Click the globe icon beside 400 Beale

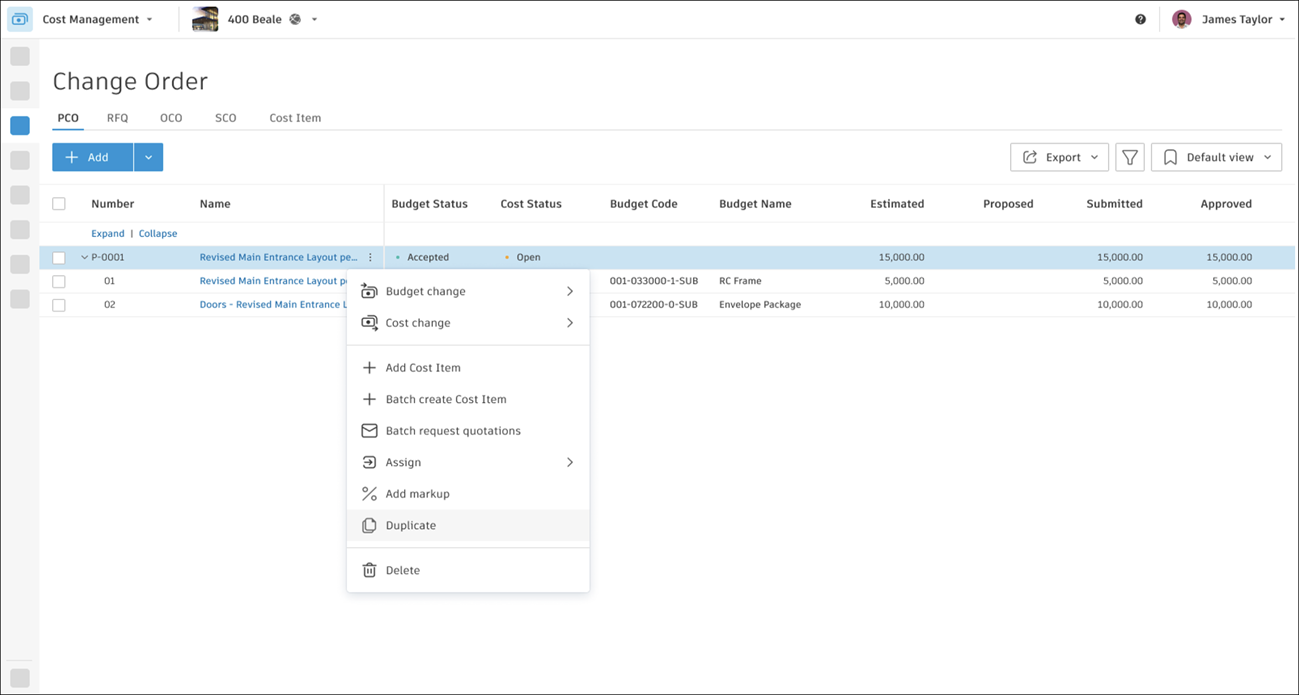tap(294, 18)
